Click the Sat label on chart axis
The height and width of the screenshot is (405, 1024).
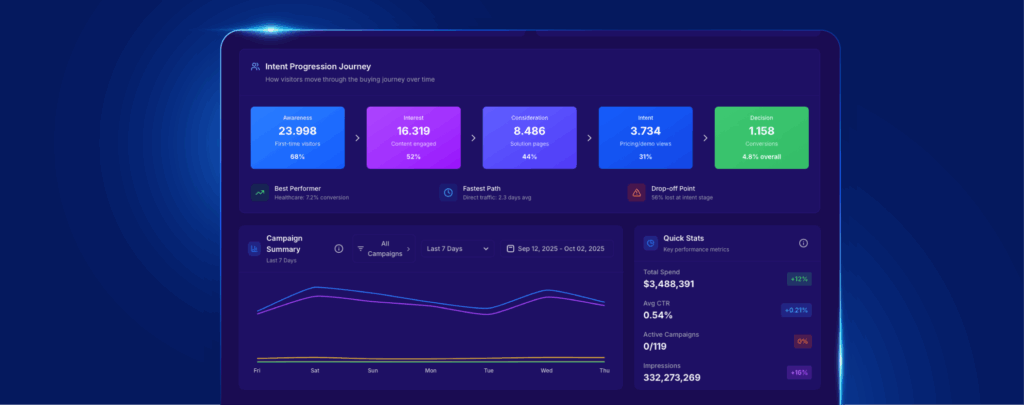pos(315,371)
